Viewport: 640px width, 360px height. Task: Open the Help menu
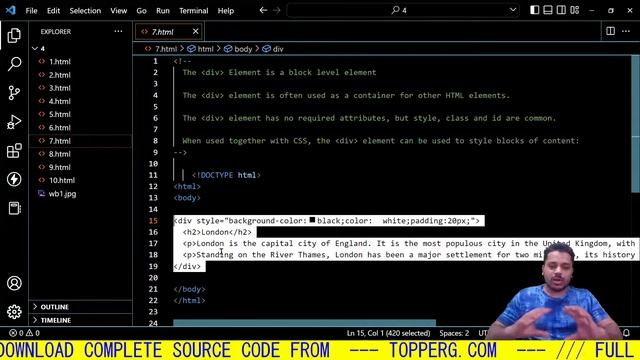226,11
